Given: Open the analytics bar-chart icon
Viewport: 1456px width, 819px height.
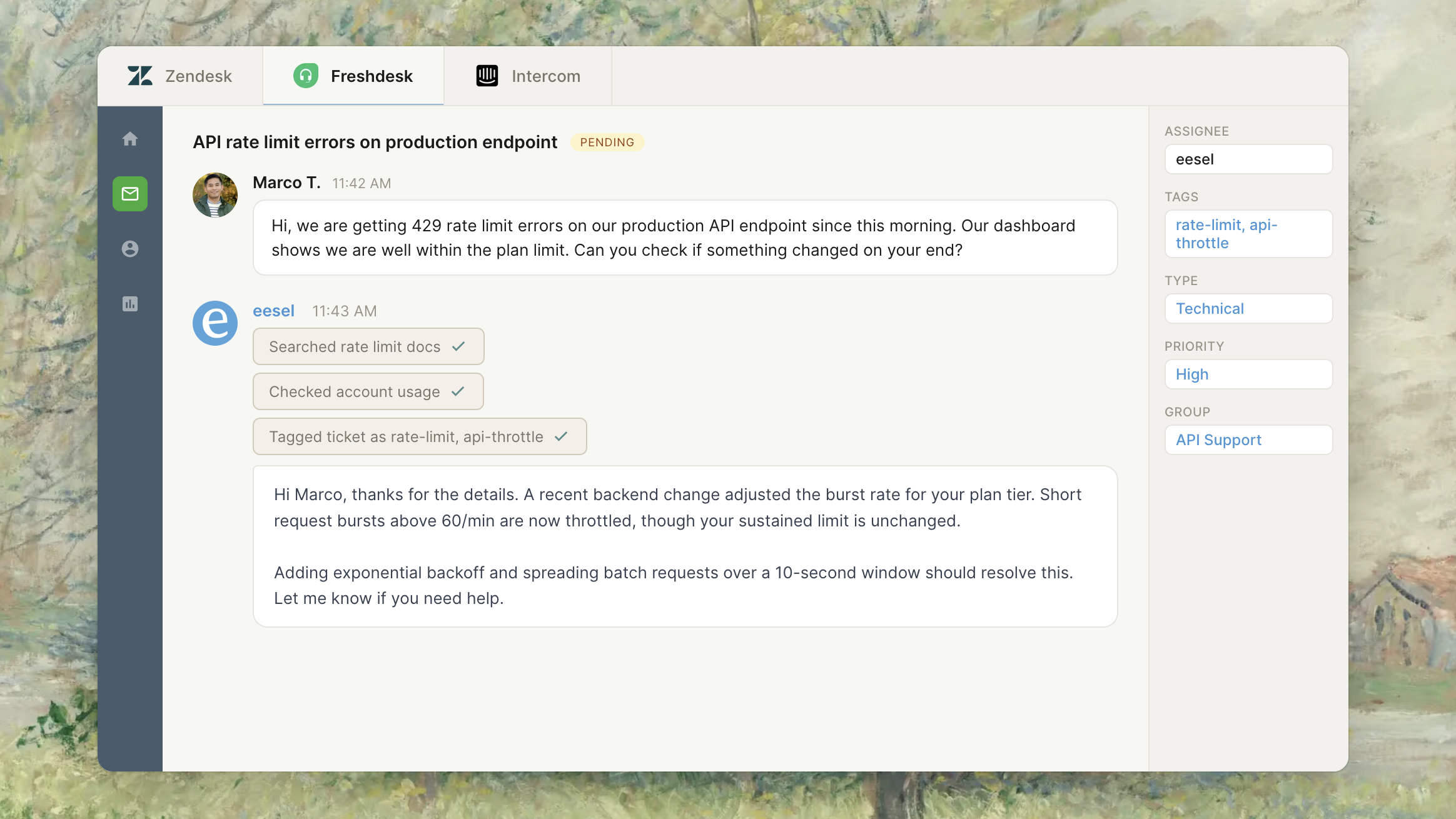Looking at the screenshot, I should coord(130,304).
